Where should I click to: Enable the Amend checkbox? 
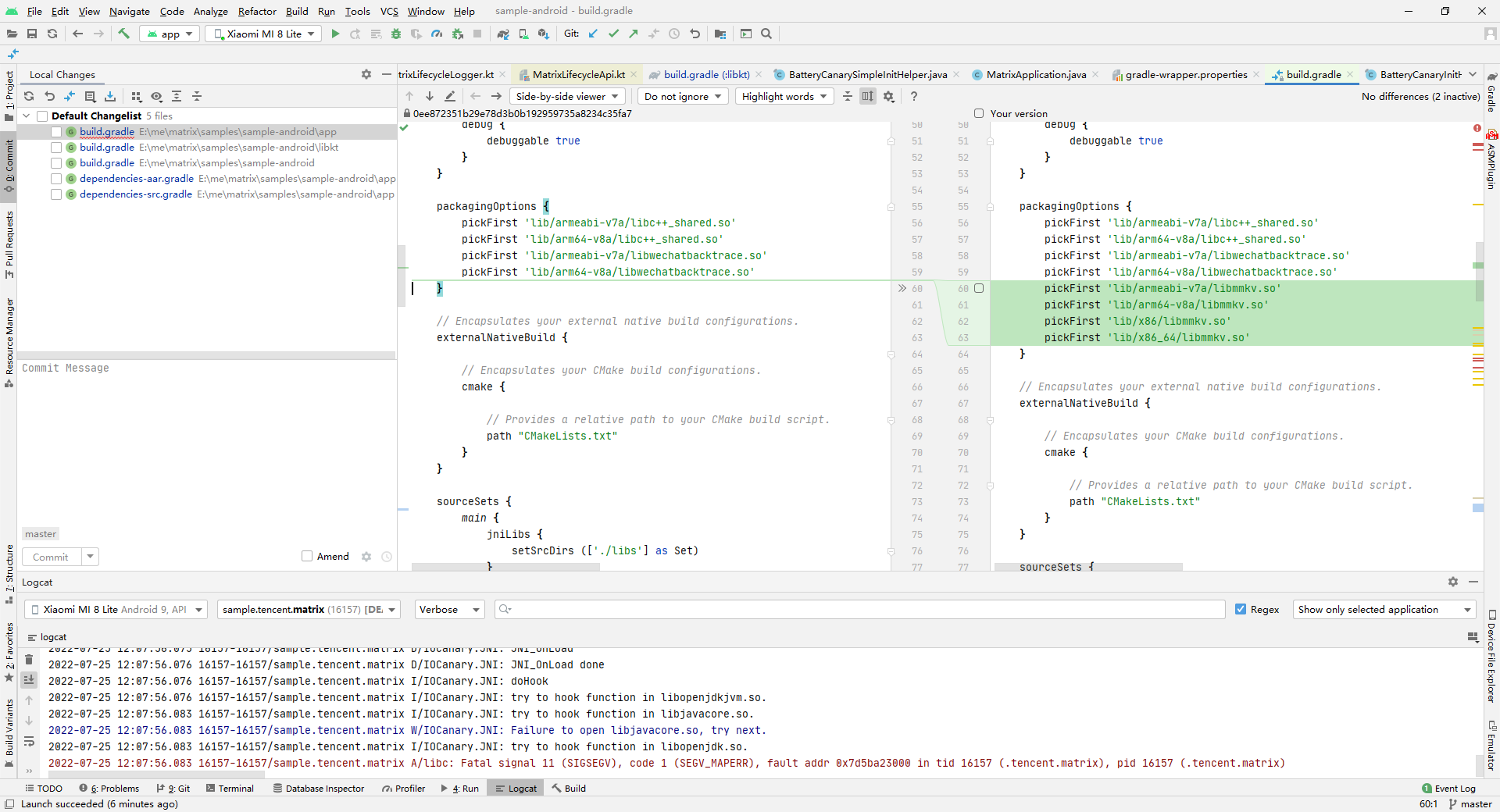(x=307, y=556)
